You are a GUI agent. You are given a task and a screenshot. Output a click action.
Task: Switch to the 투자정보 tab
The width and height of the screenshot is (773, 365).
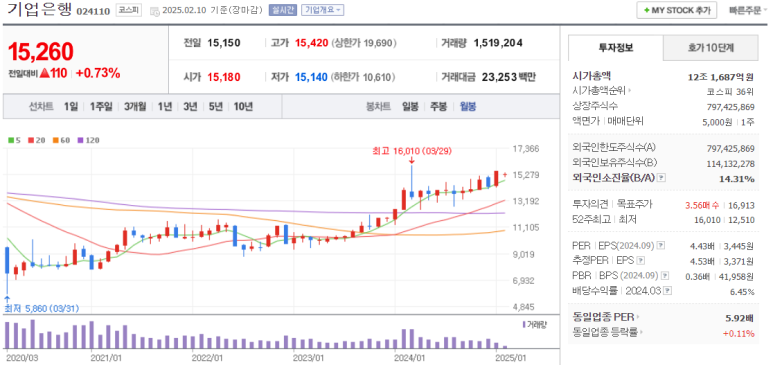[x=616, y=48]
